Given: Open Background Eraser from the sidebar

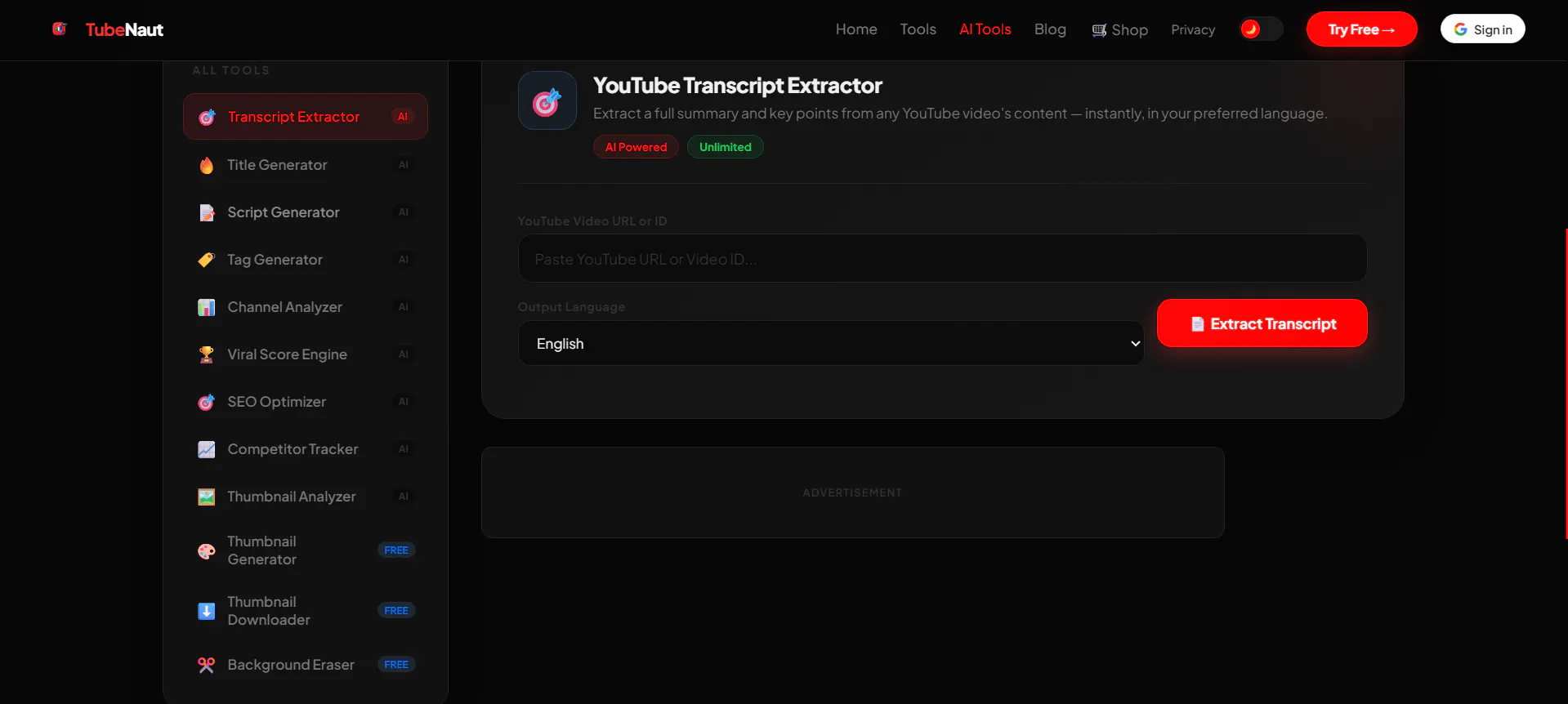Looking at the screenshot, I should click(306, 665).
